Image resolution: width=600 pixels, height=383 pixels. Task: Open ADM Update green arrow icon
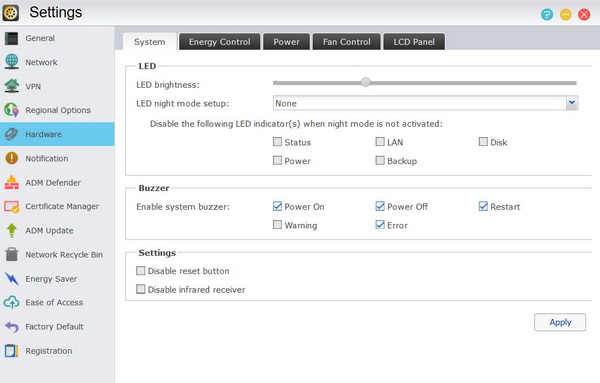point(11,230)
